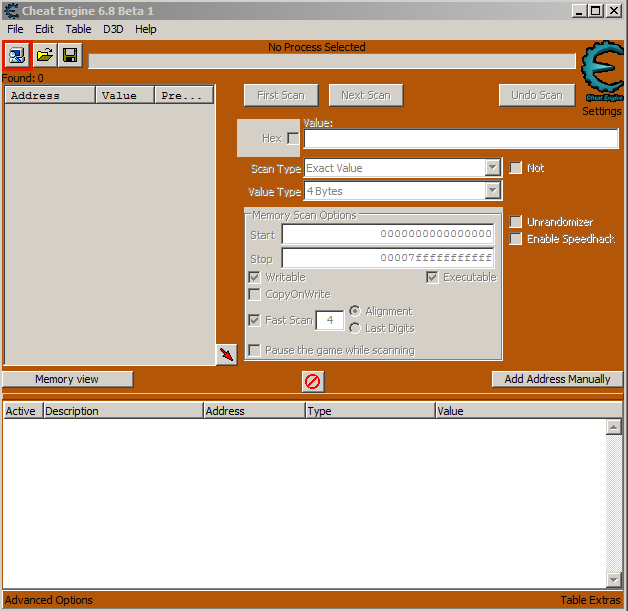Screen dimensions: 628x611
Task: Toggle the Hex checkbox
Action: (293, 139)
